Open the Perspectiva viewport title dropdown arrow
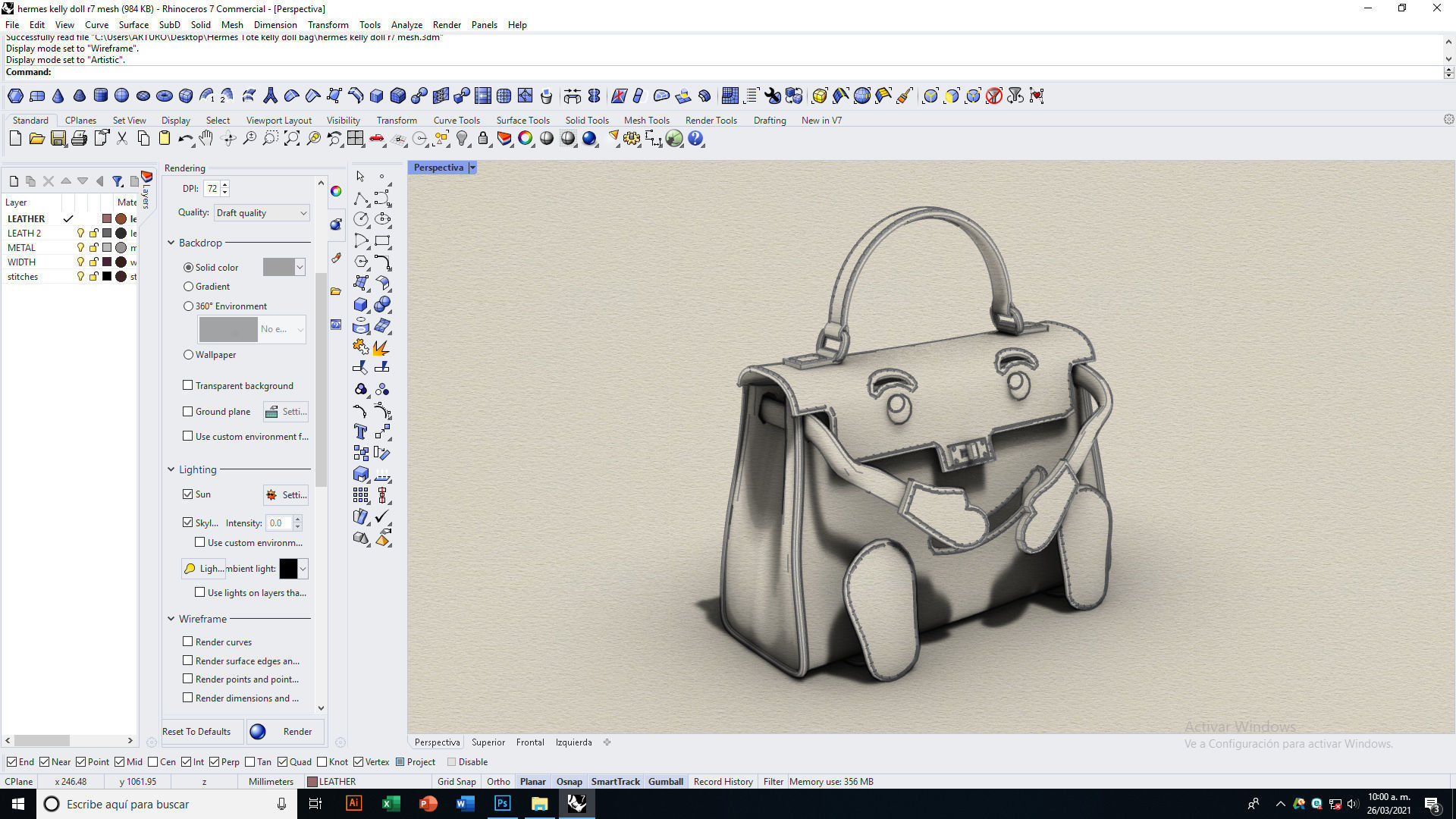1456x819 pixels. point(472,168)
